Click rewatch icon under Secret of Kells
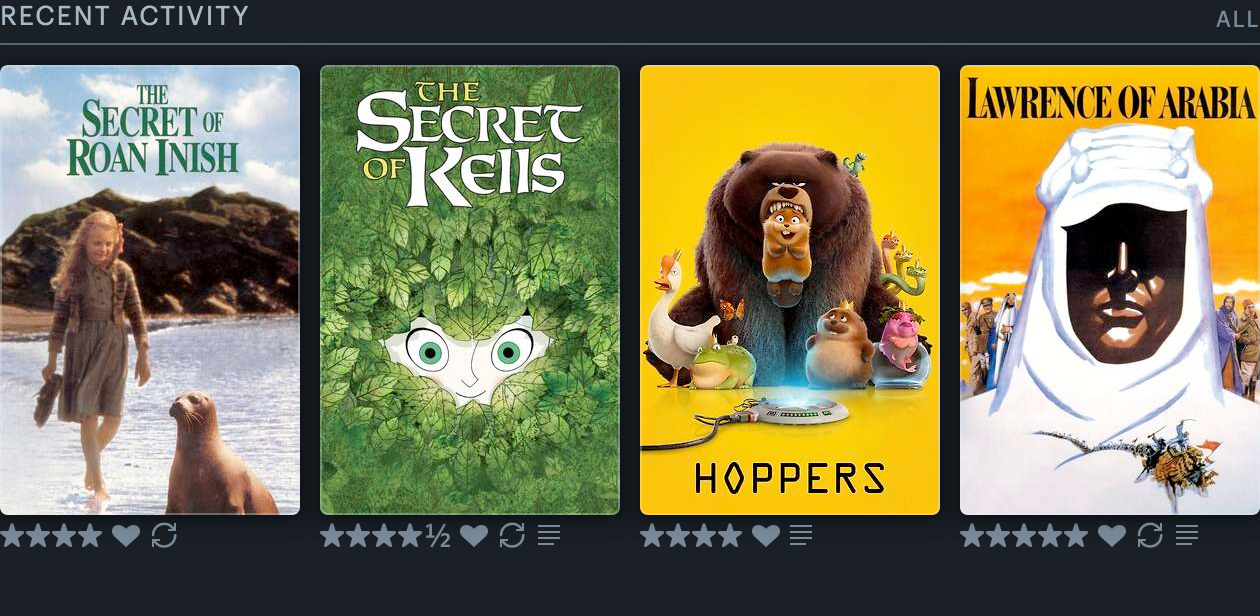Viewport: 1260px width, 616px height. pos(512,536)
